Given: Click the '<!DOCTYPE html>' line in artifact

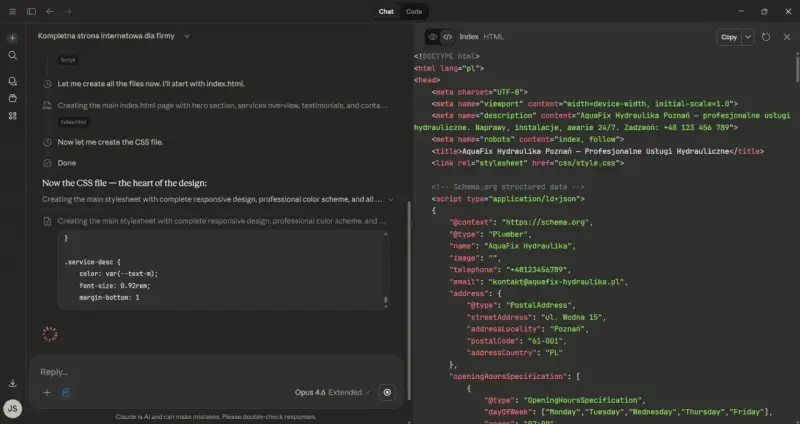Looking at the screenshot, I should coord(447,56).
